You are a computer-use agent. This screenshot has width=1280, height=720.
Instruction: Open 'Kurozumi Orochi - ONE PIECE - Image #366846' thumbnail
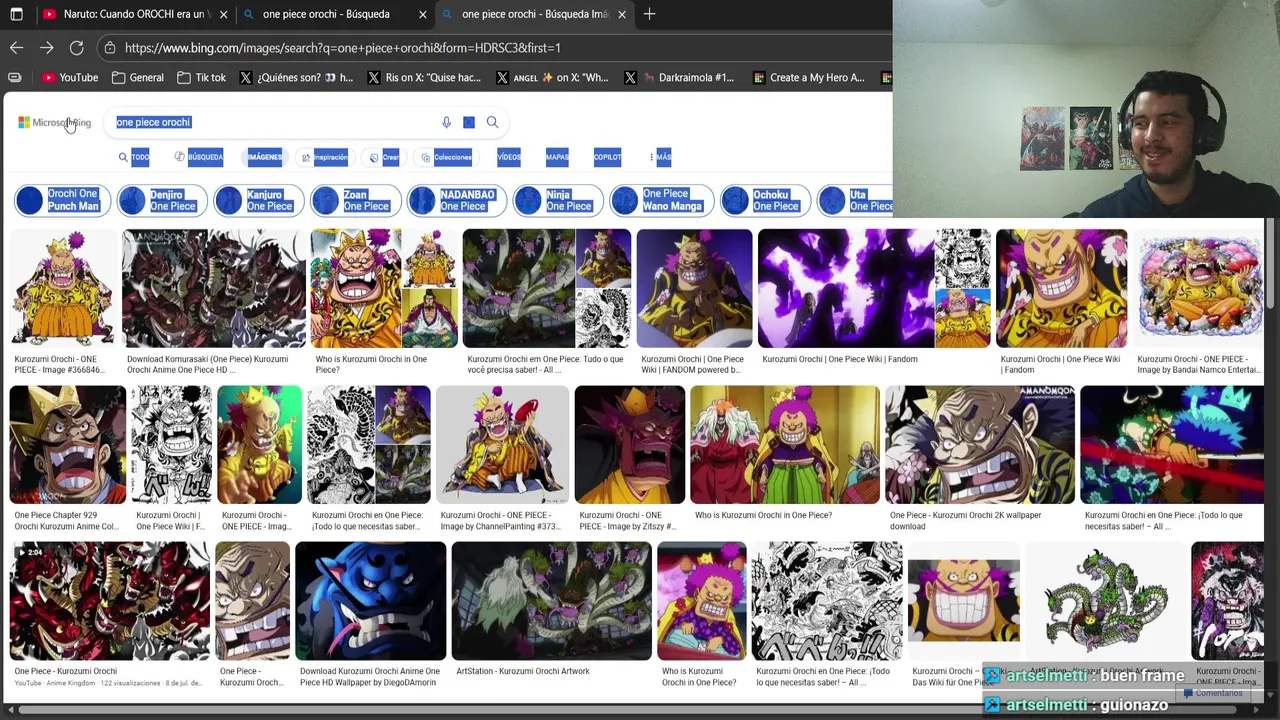tap(62, 288)
